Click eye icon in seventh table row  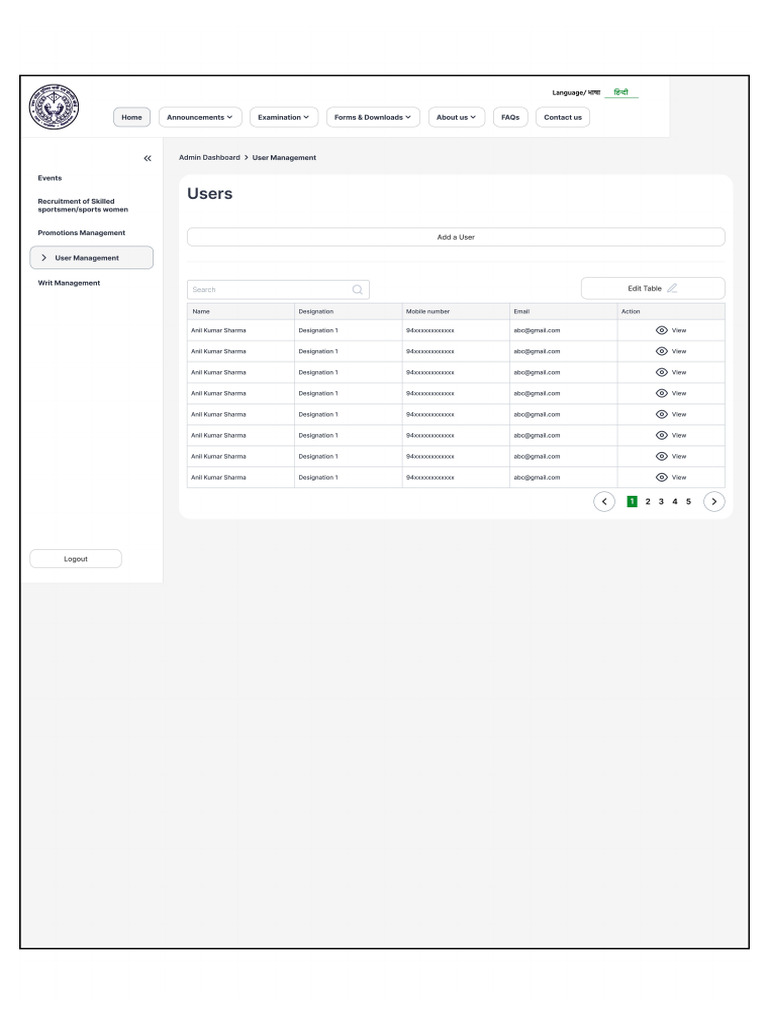[x=662, y=456]
